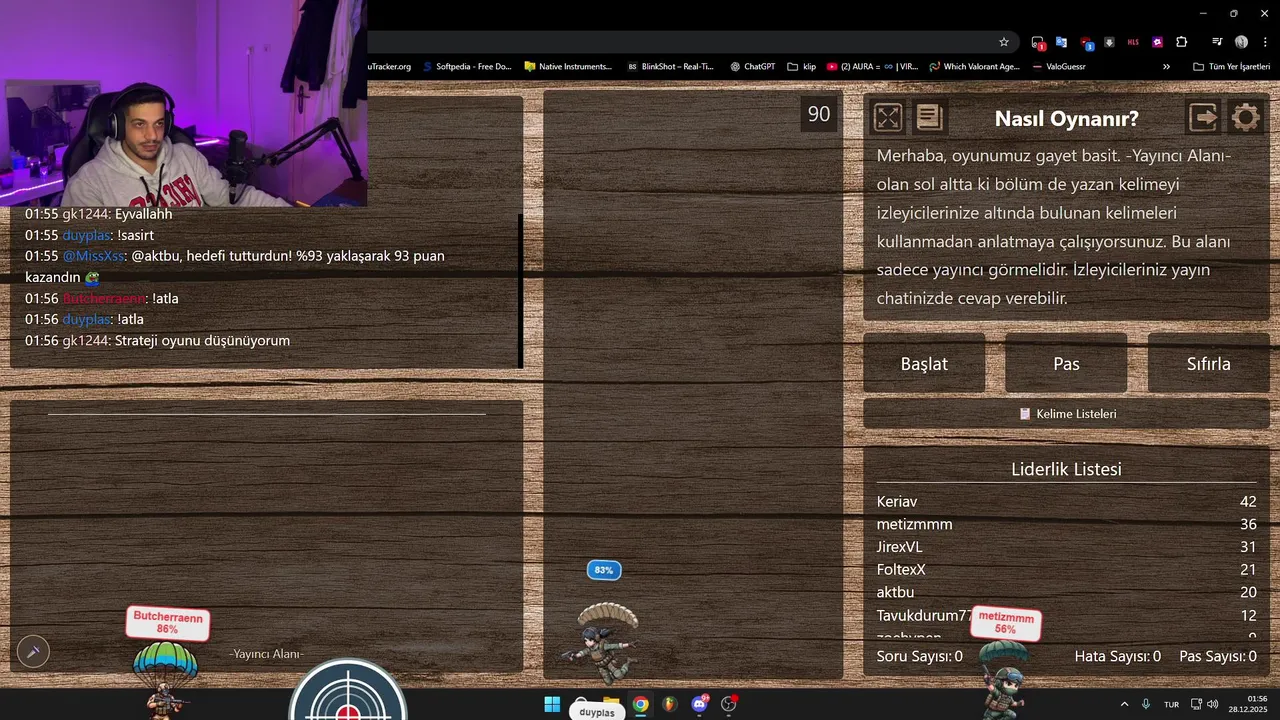The image size is (1280, 720).
Task: Click the Google Translate extension icon
Action: point(1061,42)
